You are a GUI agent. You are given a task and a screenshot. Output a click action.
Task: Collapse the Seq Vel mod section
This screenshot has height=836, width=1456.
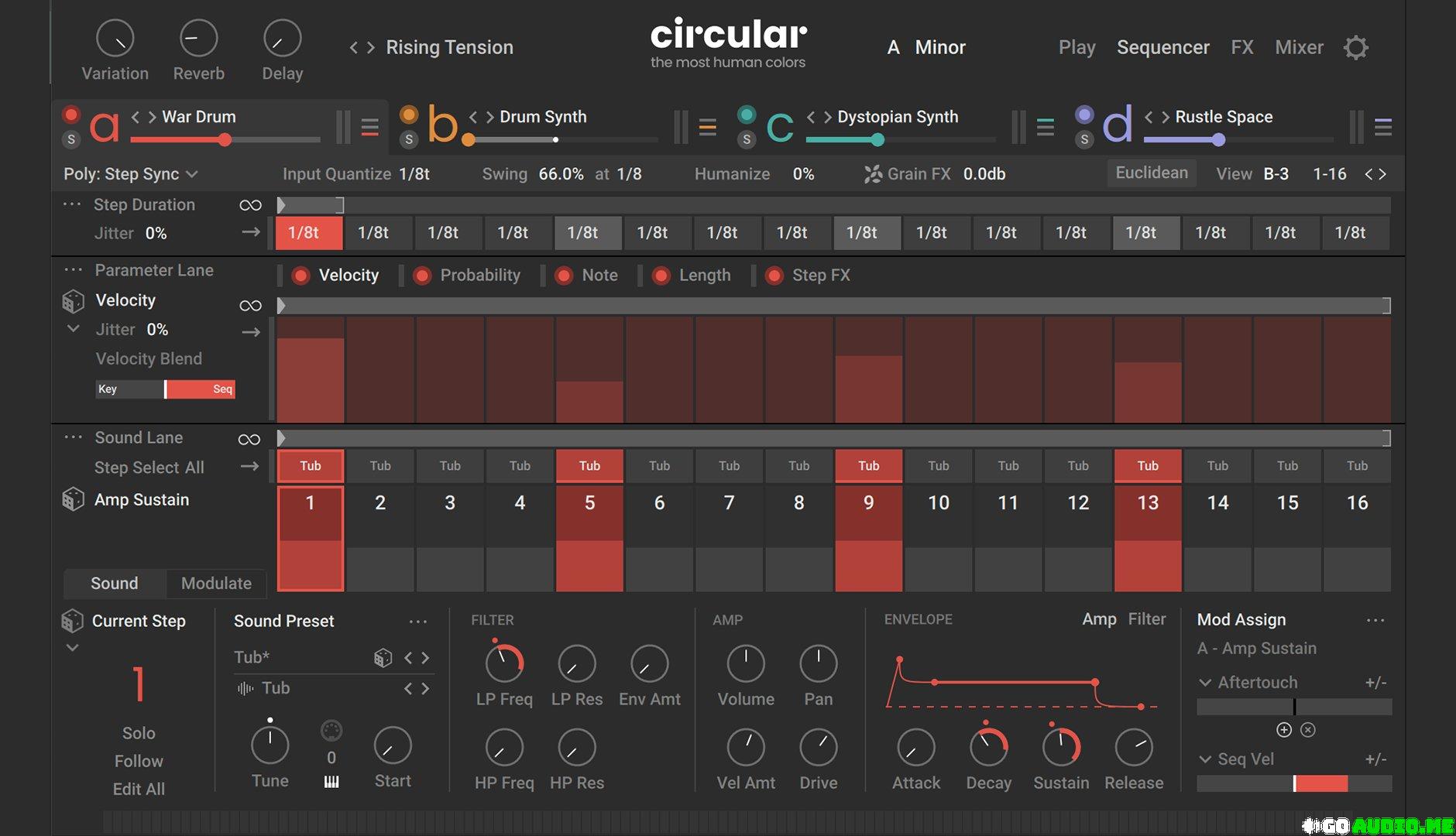click(x=1205, y=759)
